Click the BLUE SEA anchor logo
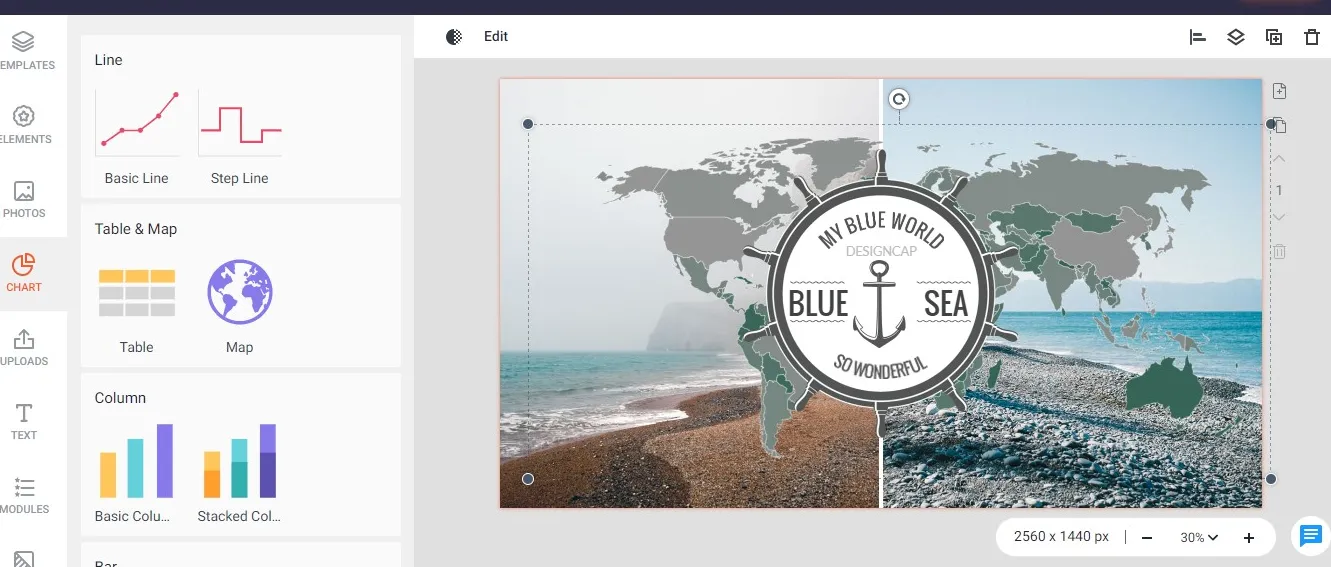1331x567 pixels. (879, 291)
